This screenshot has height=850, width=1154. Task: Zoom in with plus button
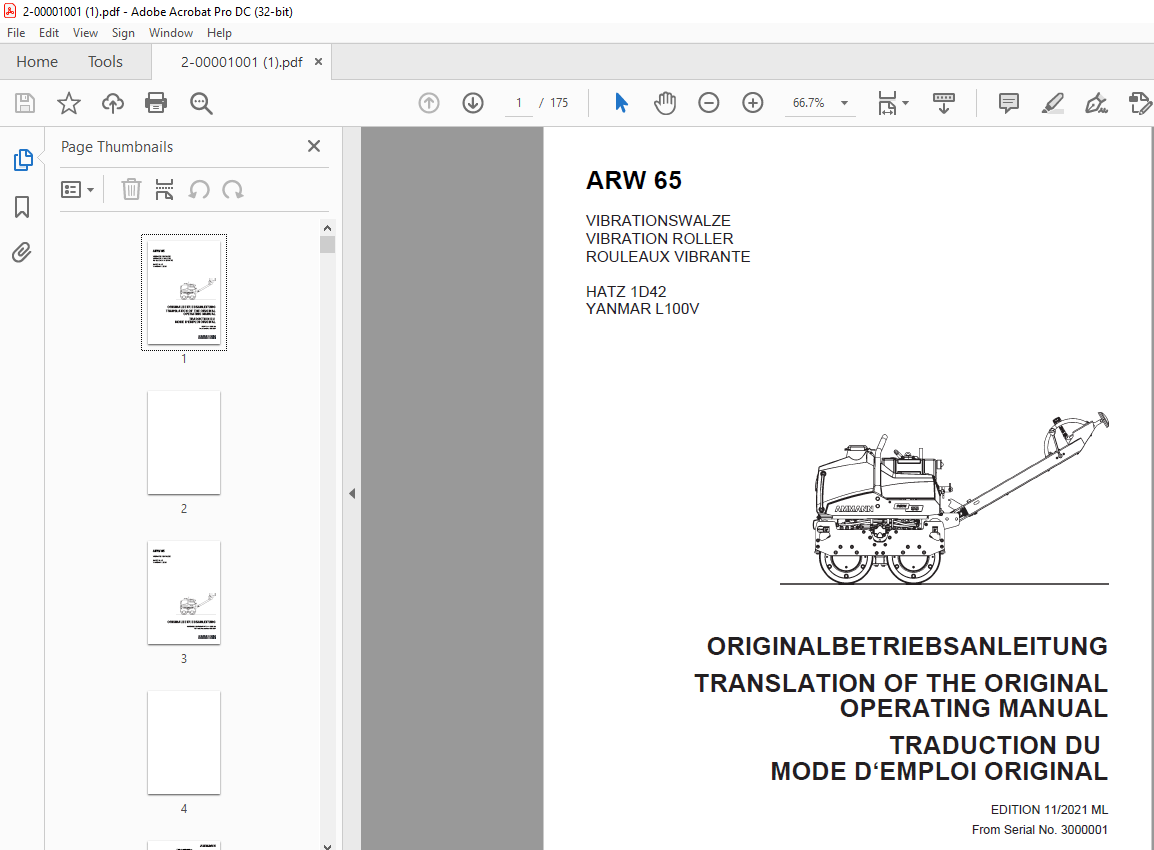(x=753, y=103)
